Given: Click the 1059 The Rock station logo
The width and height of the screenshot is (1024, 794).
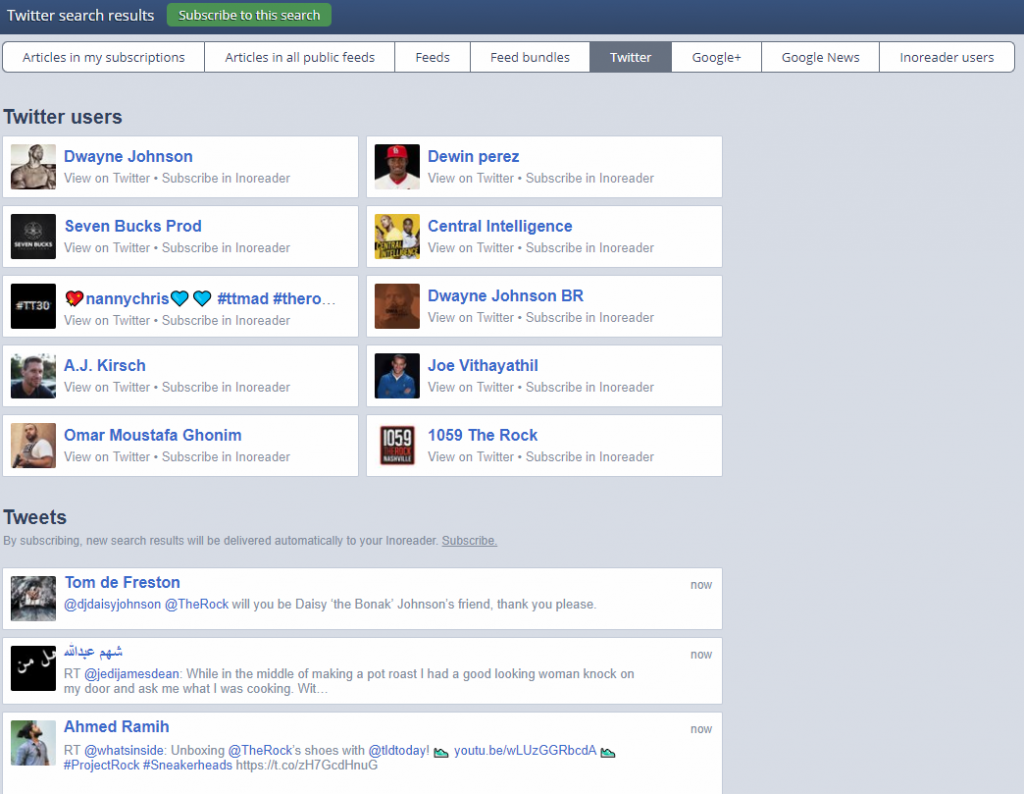Looking at the screenshot, I should 397,446.
